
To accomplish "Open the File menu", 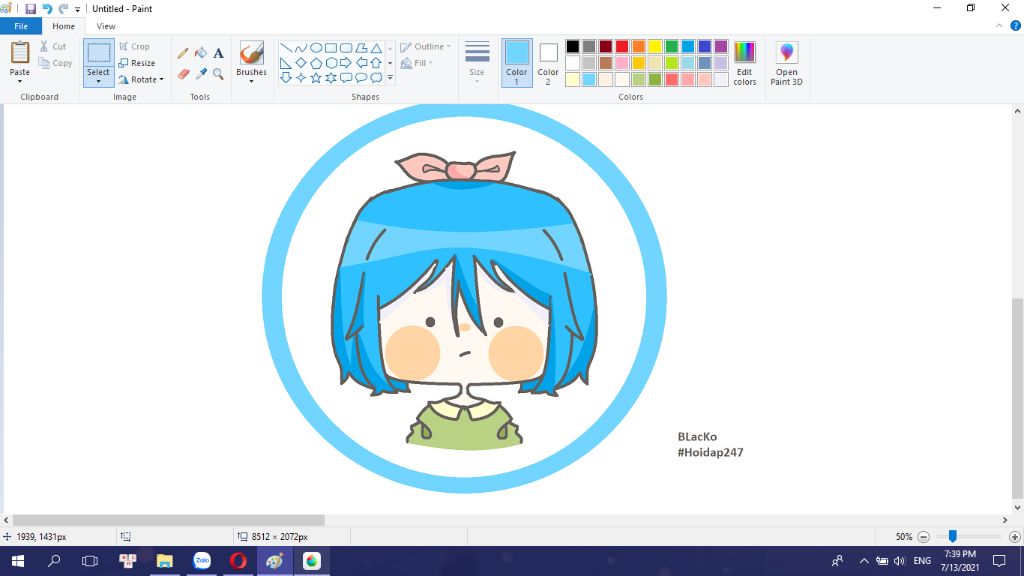I will 21,26.
